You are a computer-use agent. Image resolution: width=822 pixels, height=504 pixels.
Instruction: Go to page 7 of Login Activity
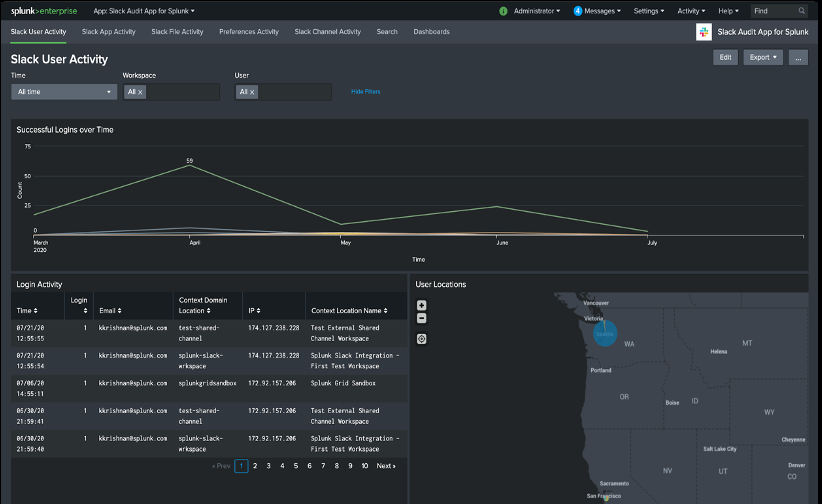click(323, 466)
